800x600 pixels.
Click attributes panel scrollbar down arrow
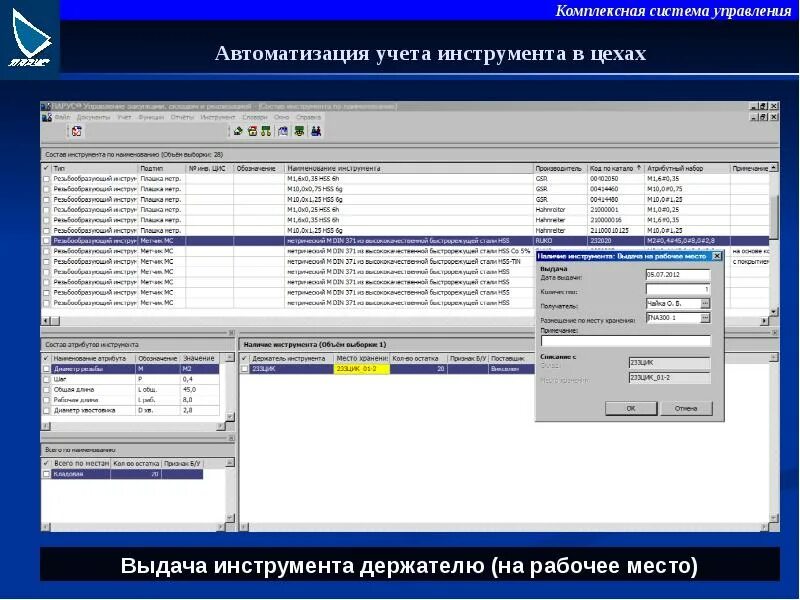coord(230,417)
